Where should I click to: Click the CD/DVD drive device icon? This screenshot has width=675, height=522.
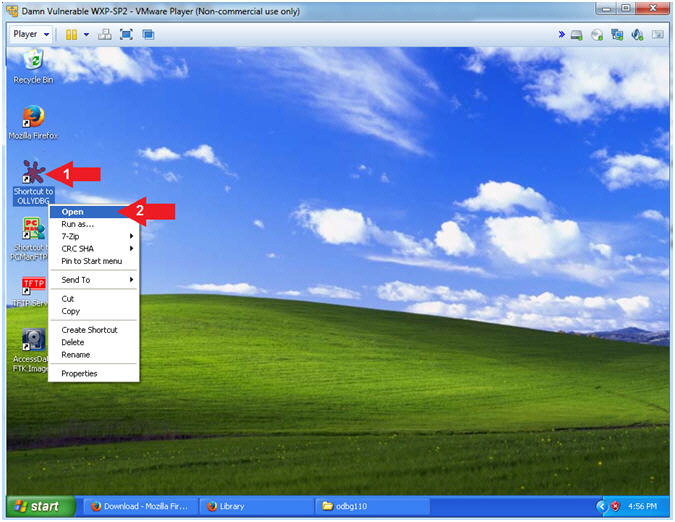[x=597, y=35]
